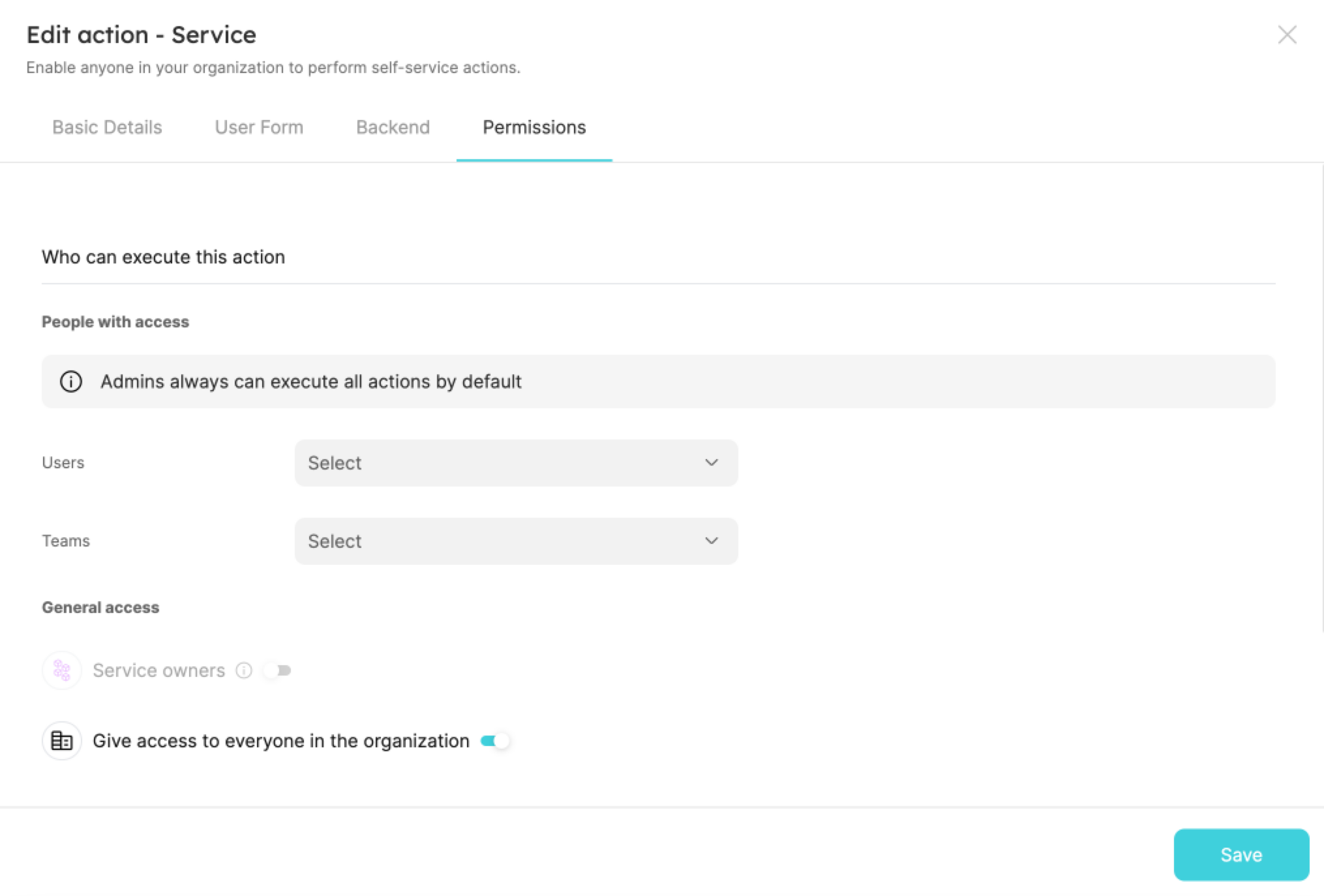The width and height of the screenshot is (1324, 896).
Task: Disable access for everyone in the organization
Action: coord(494,741)
